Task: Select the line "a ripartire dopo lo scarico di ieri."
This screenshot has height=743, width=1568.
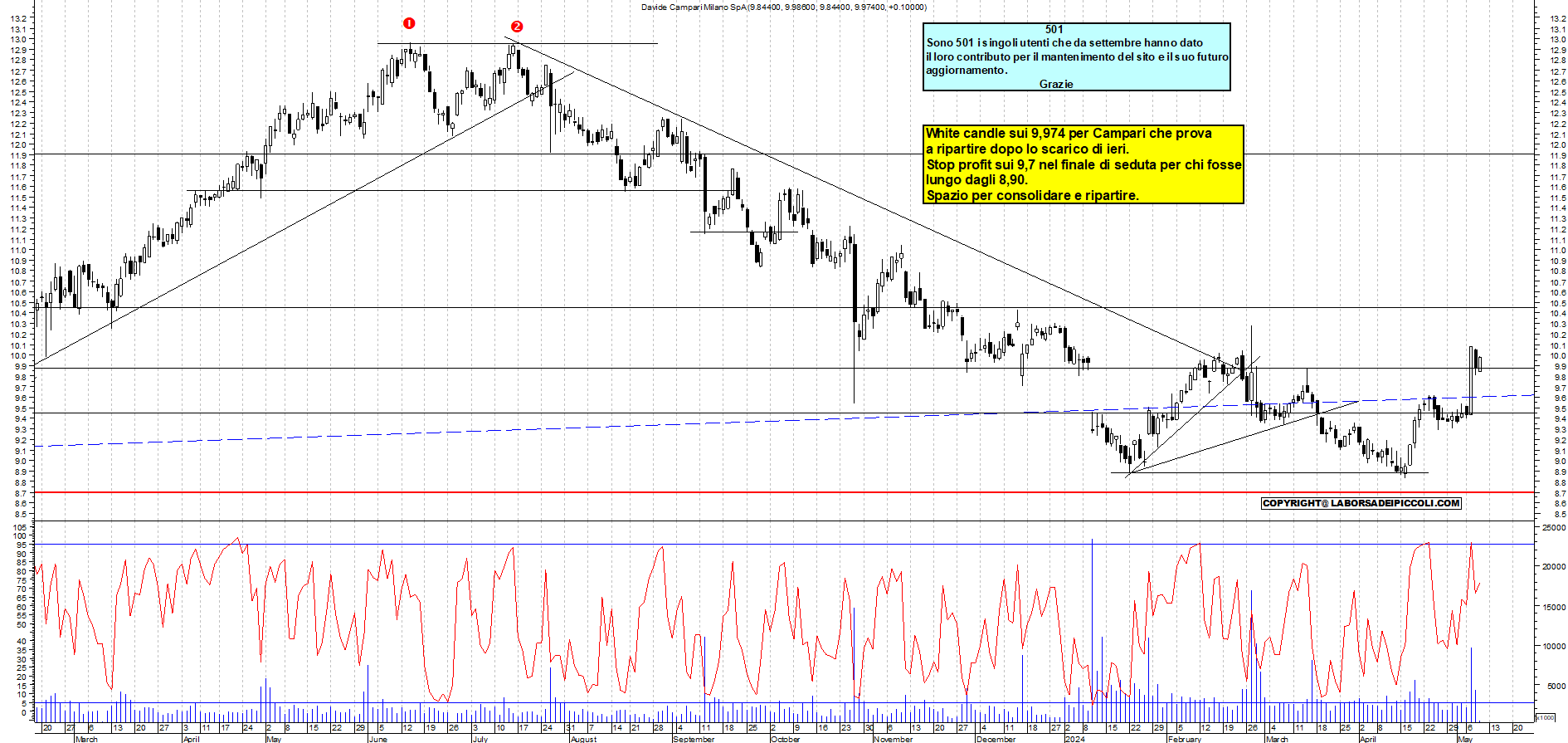Action: [x=1027, y=149]
